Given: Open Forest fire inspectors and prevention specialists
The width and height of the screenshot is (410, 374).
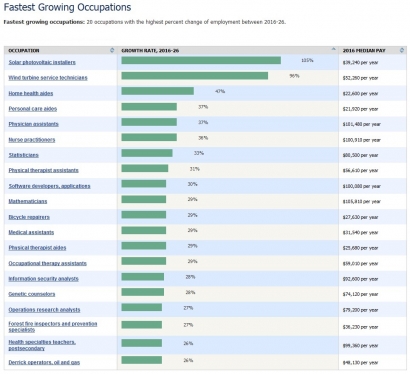Looking at the screenshot, I should point(53,327).
